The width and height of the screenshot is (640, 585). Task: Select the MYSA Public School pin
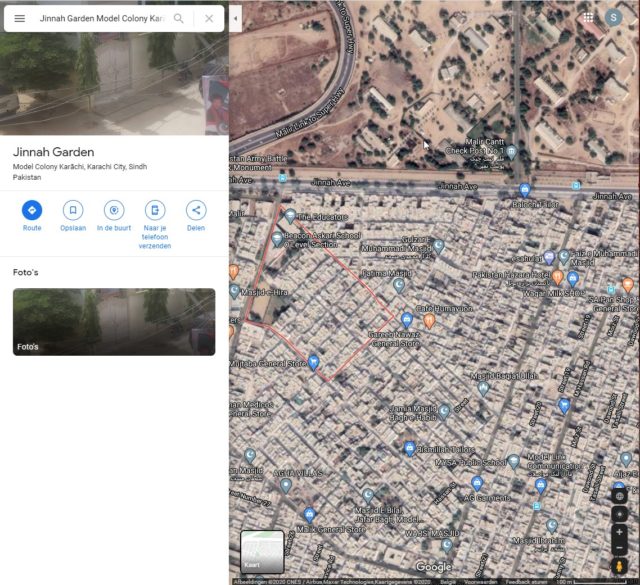[514, 461]
